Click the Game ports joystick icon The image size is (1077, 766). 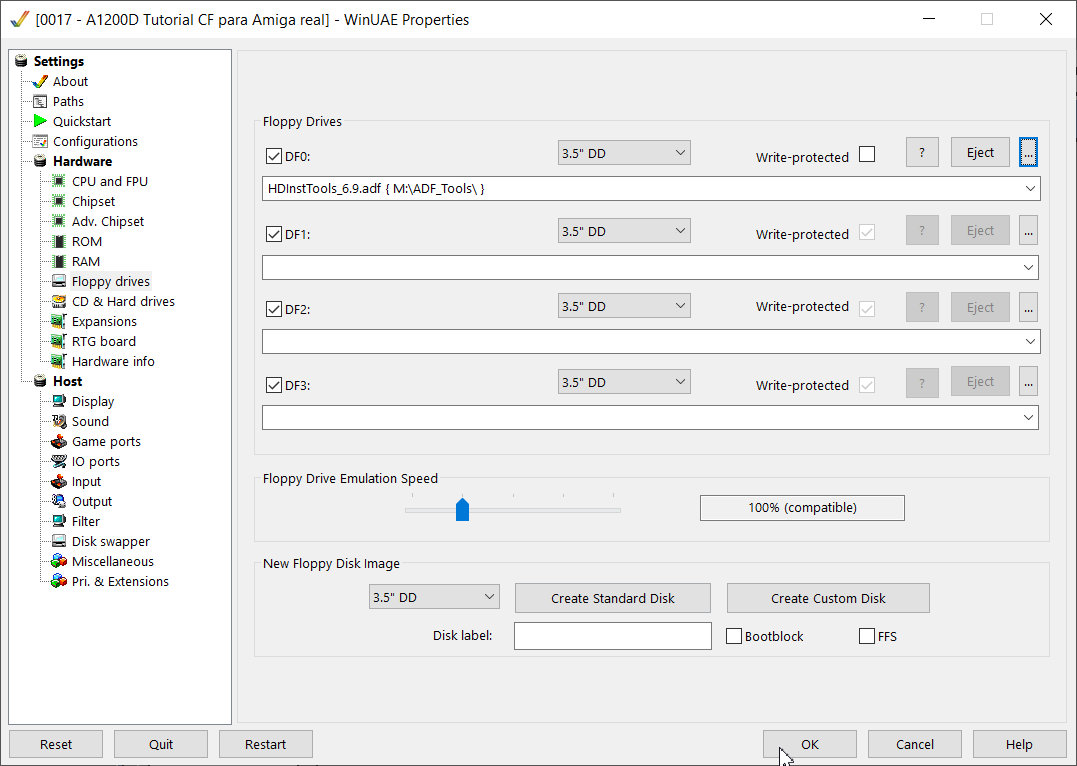click(59, 441)
